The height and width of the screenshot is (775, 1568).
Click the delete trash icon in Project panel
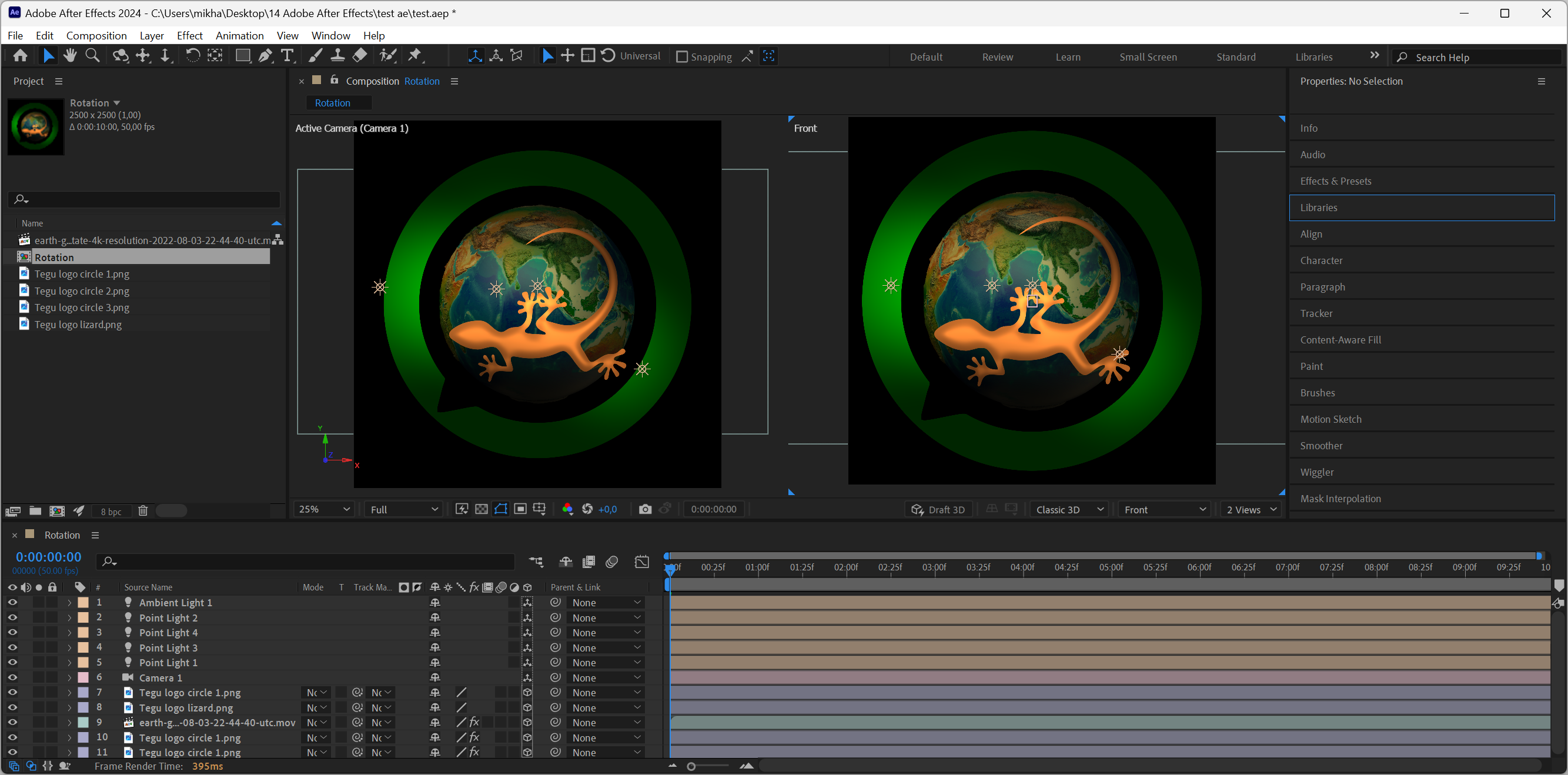click(x=142, y=511)
